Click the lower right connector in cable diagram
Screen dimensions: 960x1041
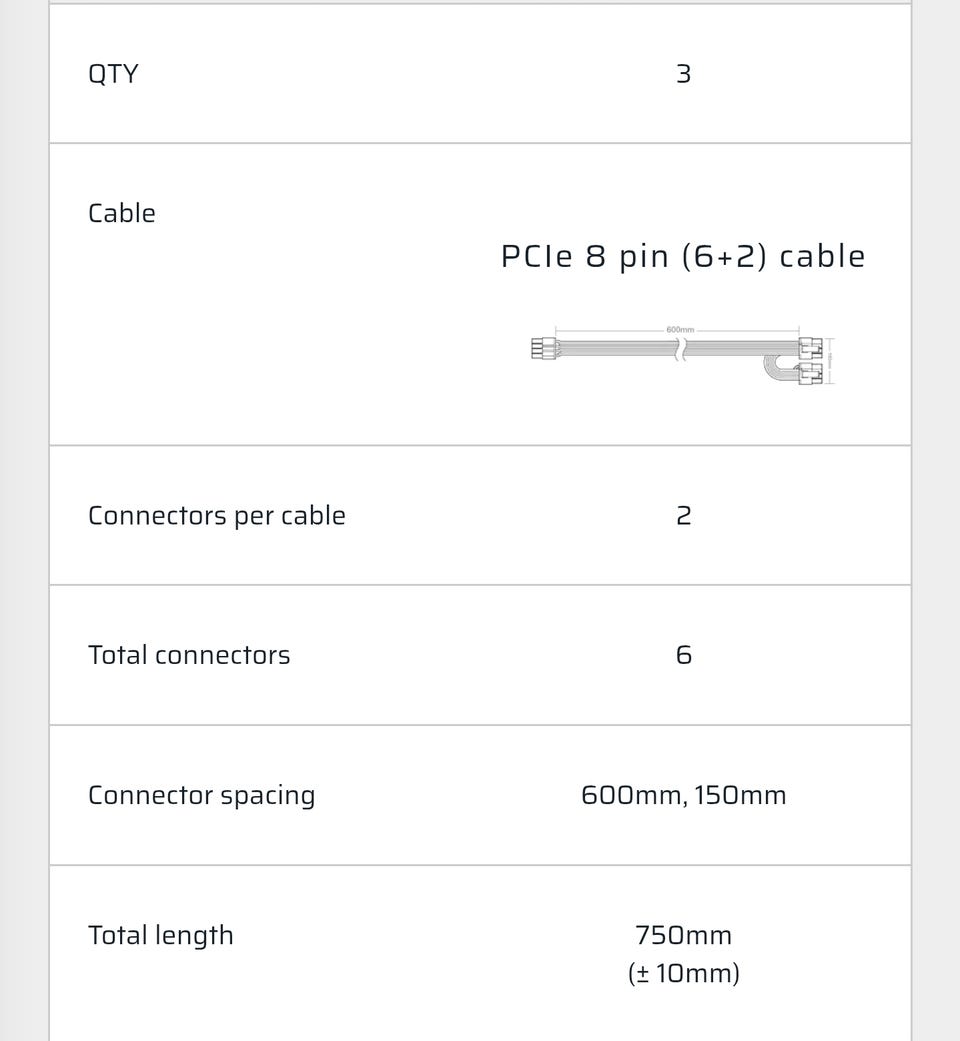[x=810, y=375]
